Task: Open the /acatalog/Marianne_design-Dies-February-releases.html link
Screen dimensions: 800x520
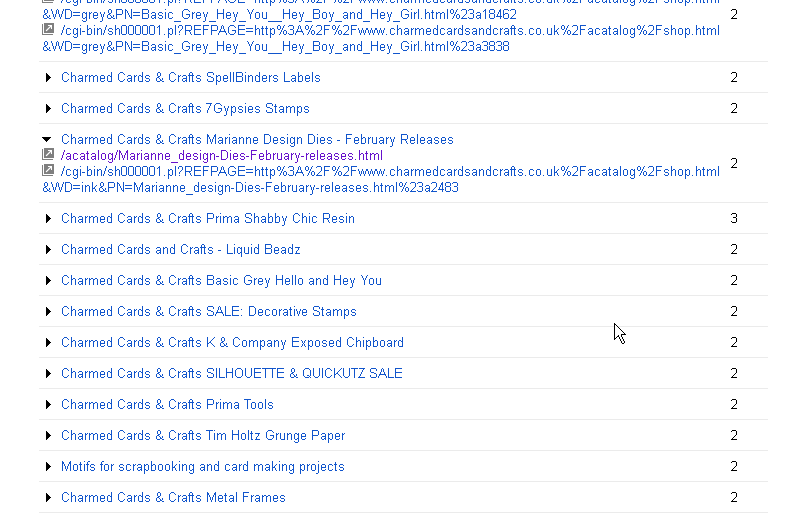Action: point(221,156)
